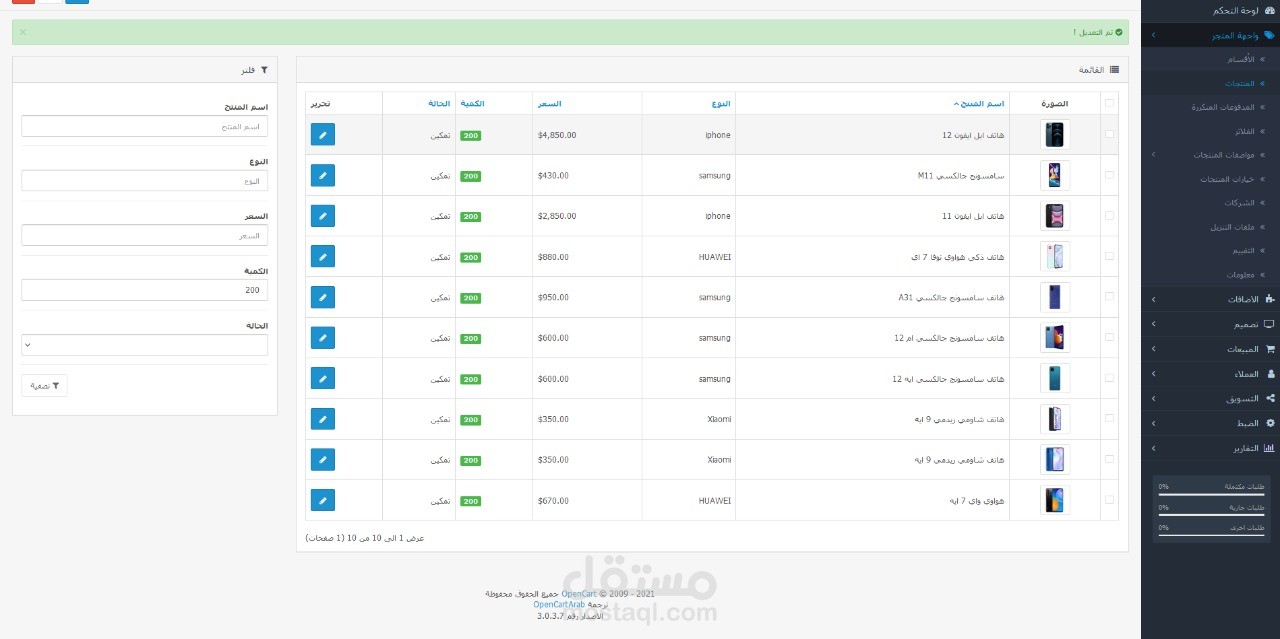
Task: Open the لوحة التحكم dashboard icon
Action: (x=1270, y=10)
